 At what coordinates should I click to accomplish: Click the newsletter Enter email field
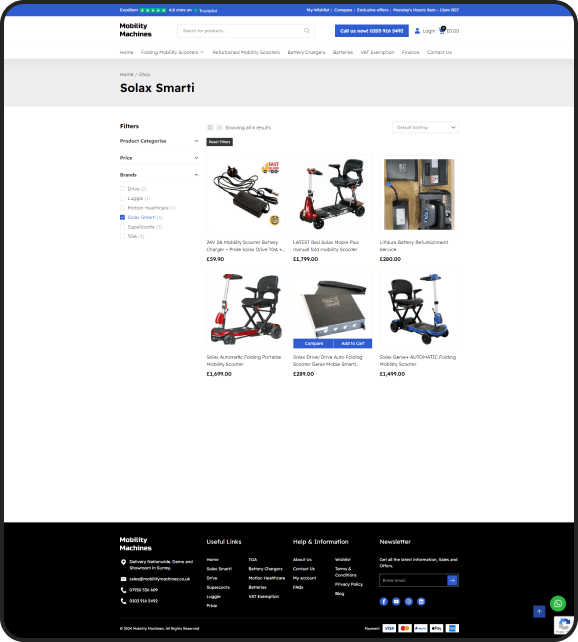click(413, 580)
